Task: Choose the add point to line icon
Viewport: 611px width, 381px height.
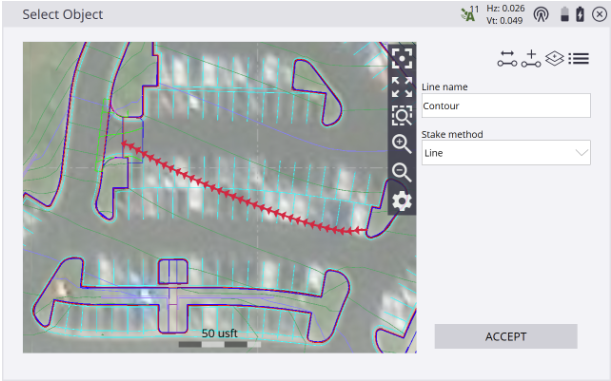Action: point(531,59)
